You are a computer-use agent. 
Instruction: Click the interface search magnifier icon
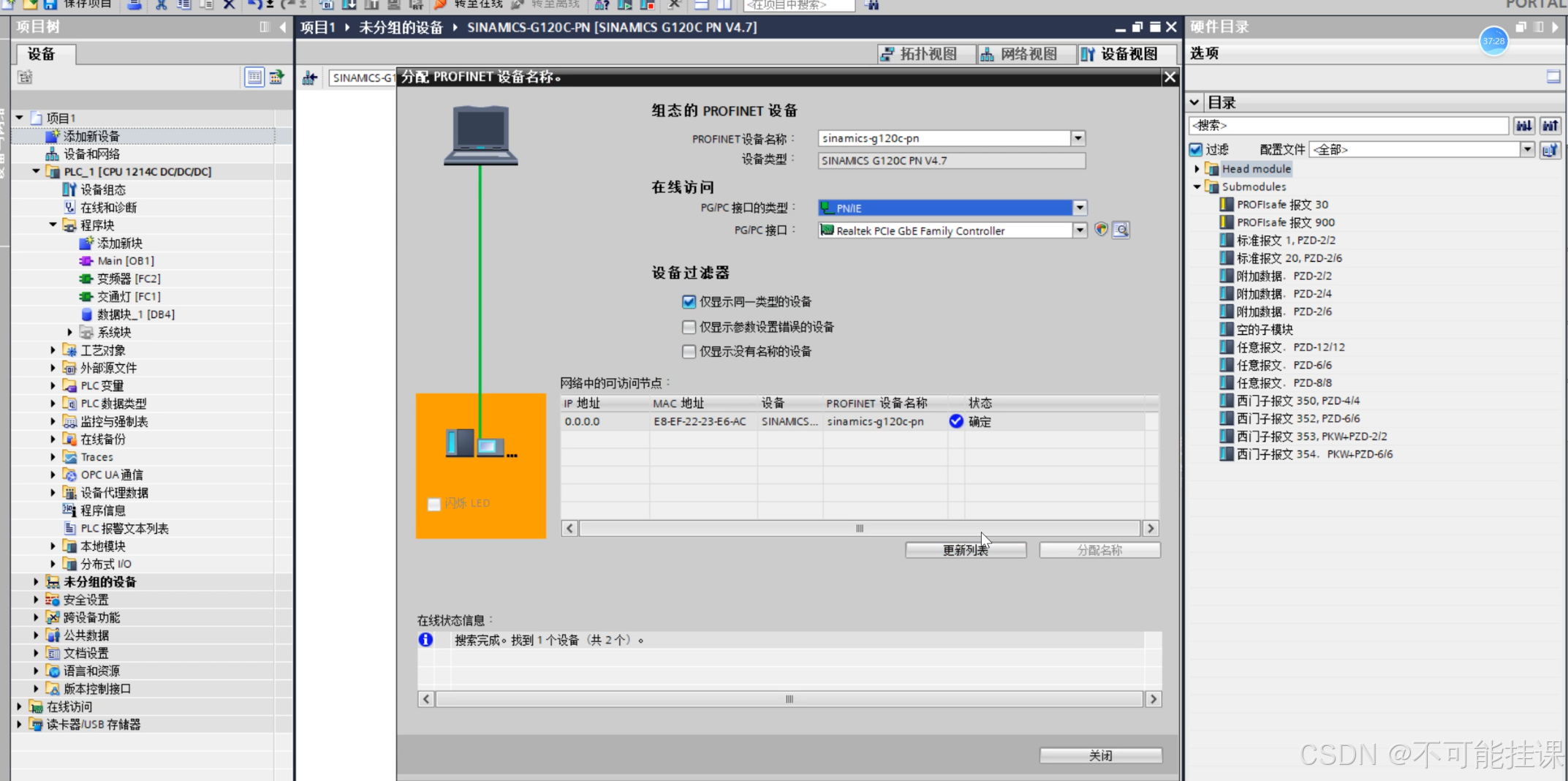point(1121,230)
